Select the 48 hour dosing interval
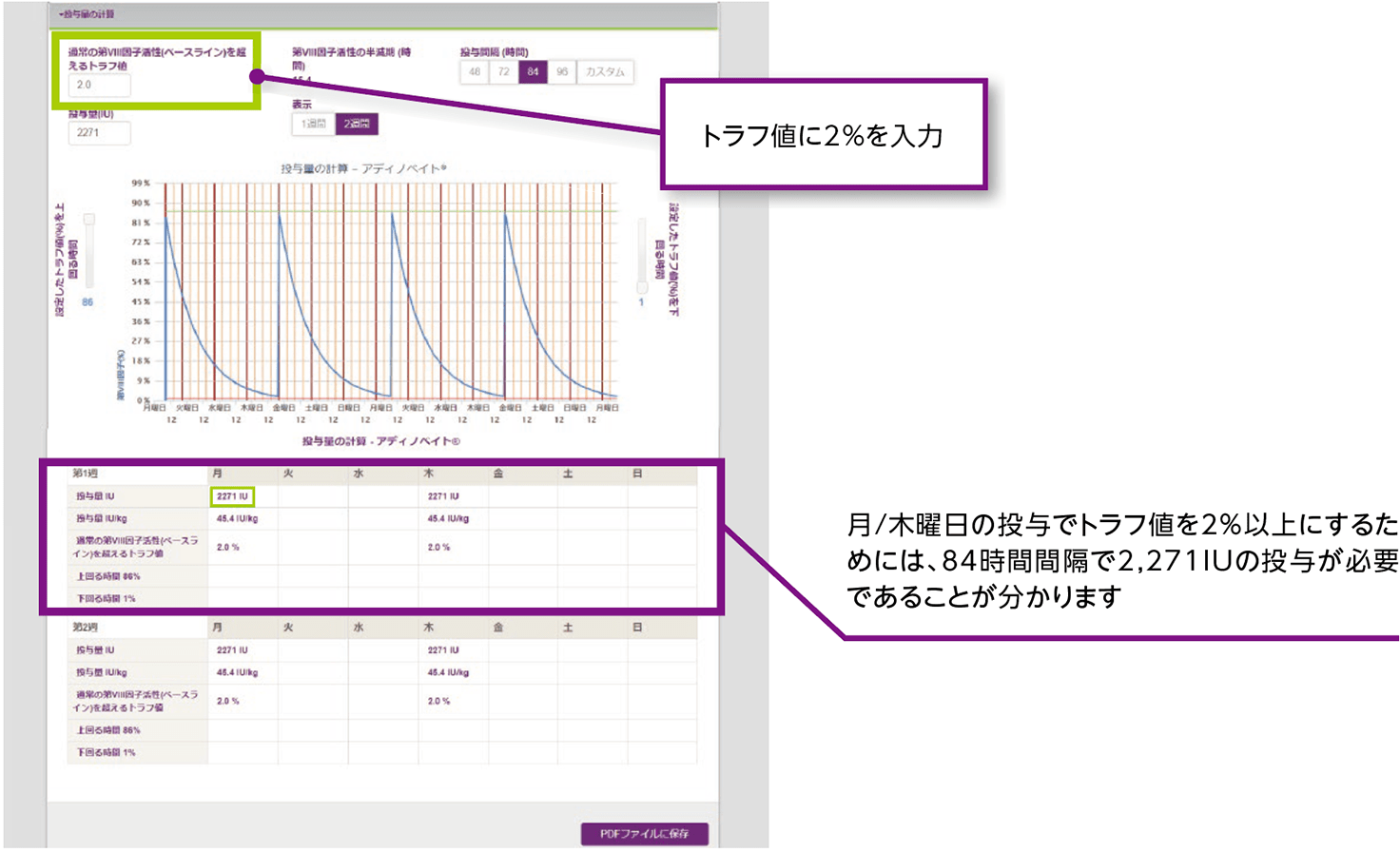The width and height of the screenshot is (1400, 852). [475, 71]
